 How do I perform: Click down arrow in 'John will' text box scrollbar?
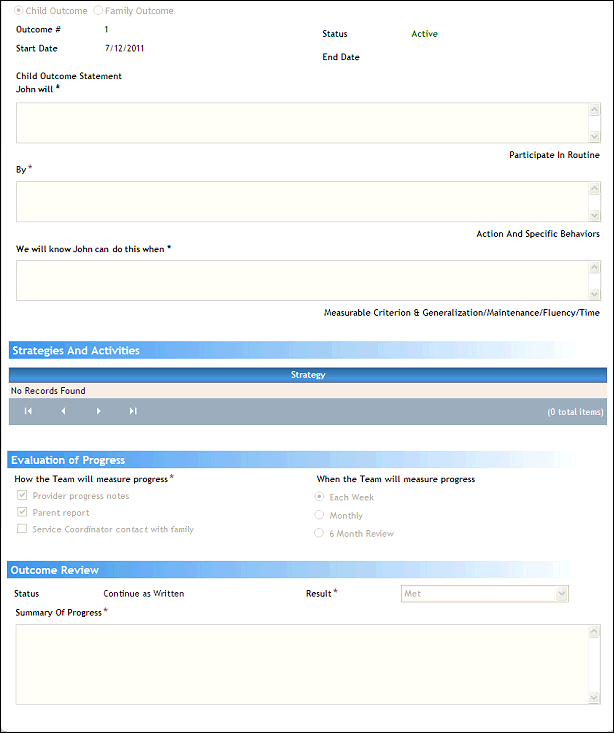(594, 136)
